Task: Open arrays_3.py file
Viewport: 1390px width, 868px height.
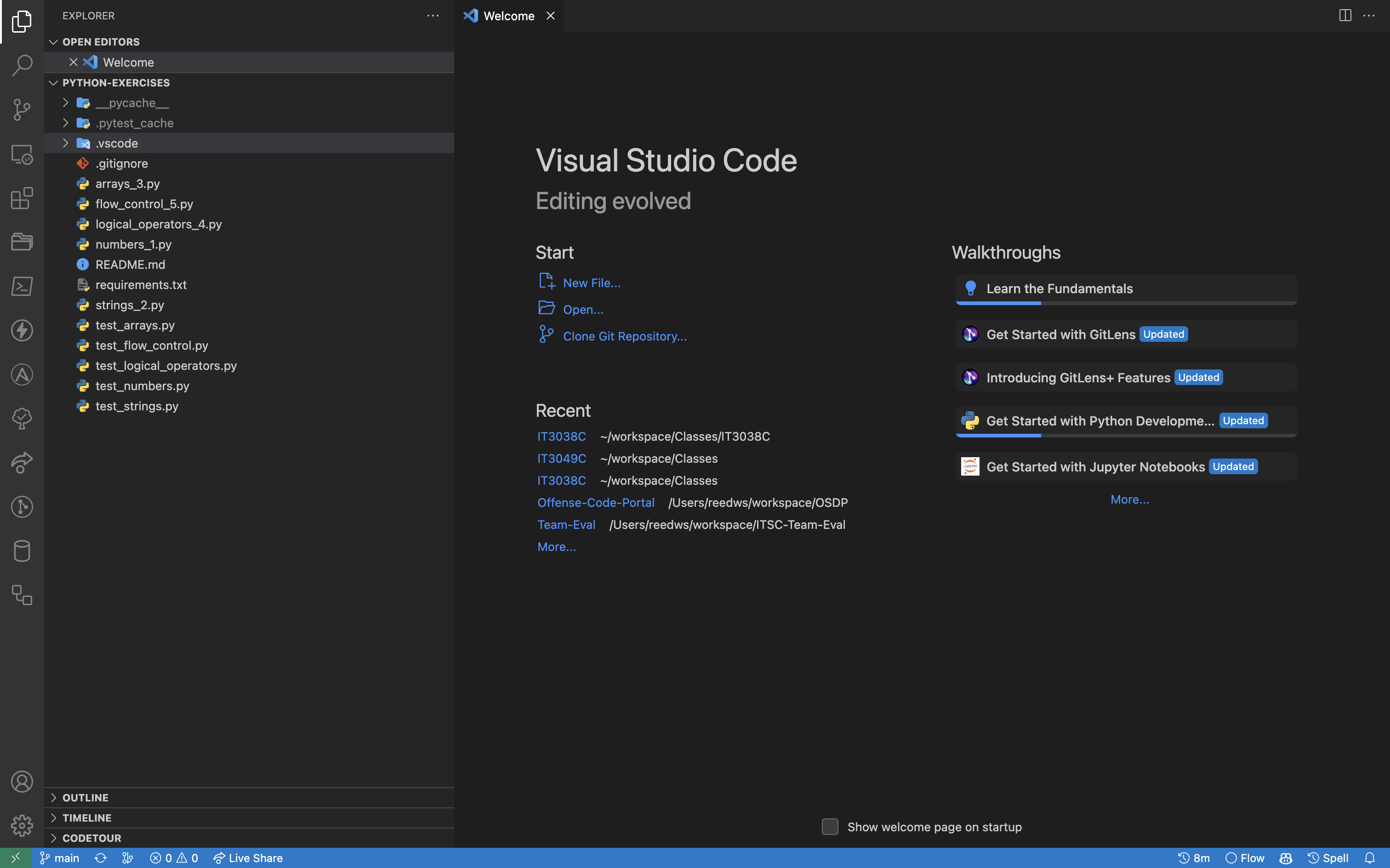Action: click(x=249, y=184)
